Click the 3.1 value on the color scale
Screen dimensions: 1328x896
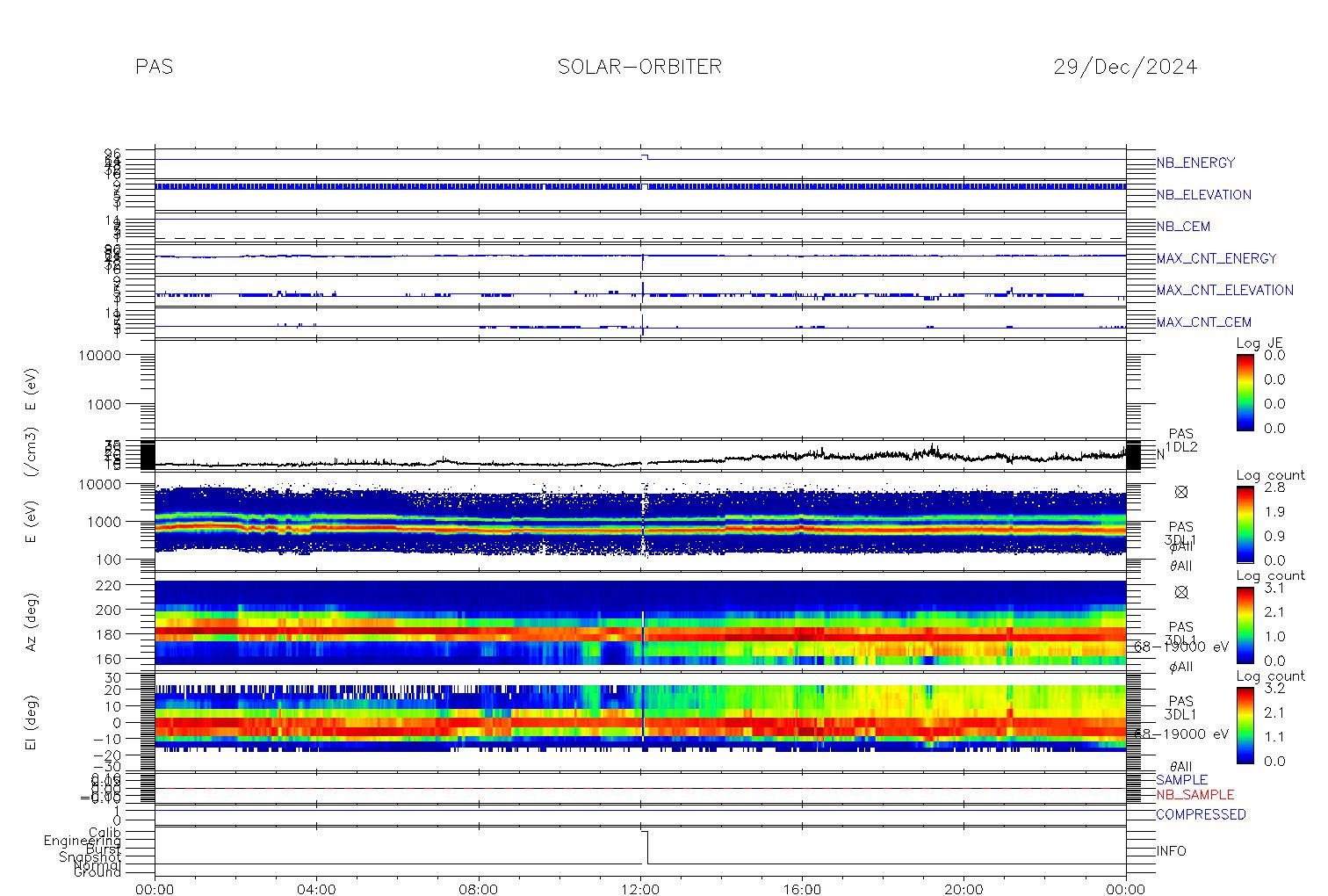coord(1274,588)
